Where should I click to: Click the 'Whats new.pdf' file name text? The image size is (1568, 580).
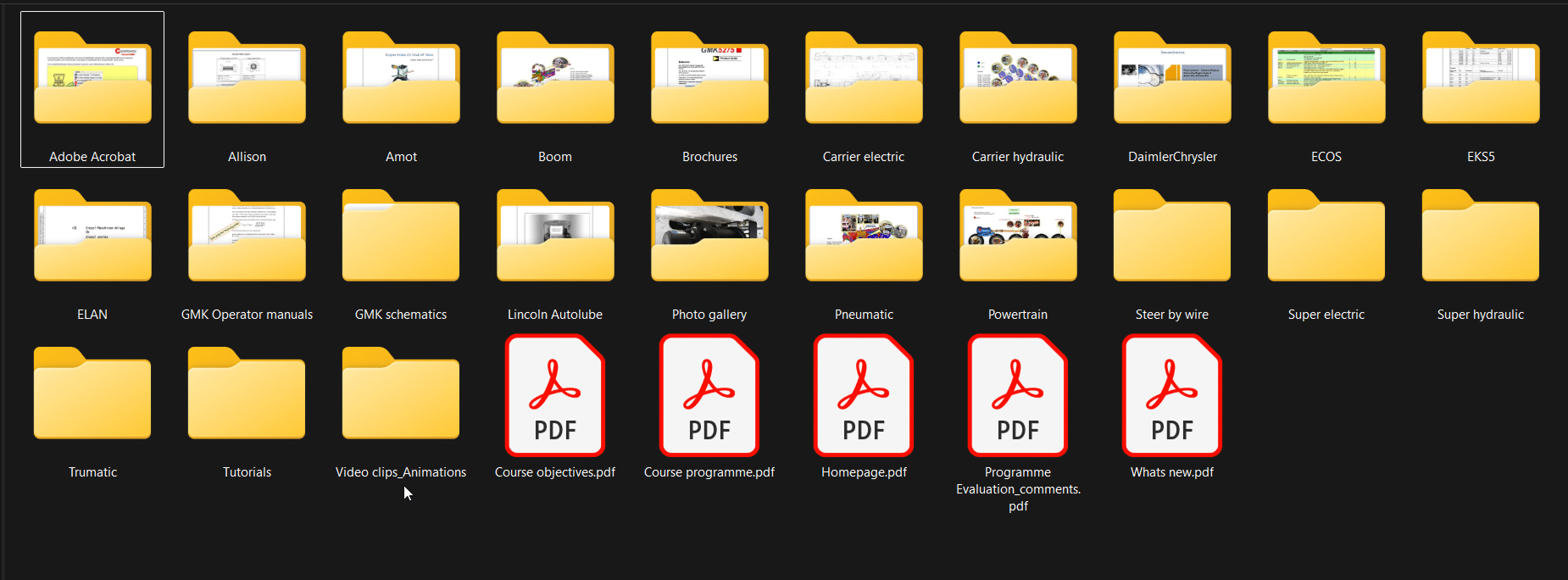click(x=1172, y=472)
